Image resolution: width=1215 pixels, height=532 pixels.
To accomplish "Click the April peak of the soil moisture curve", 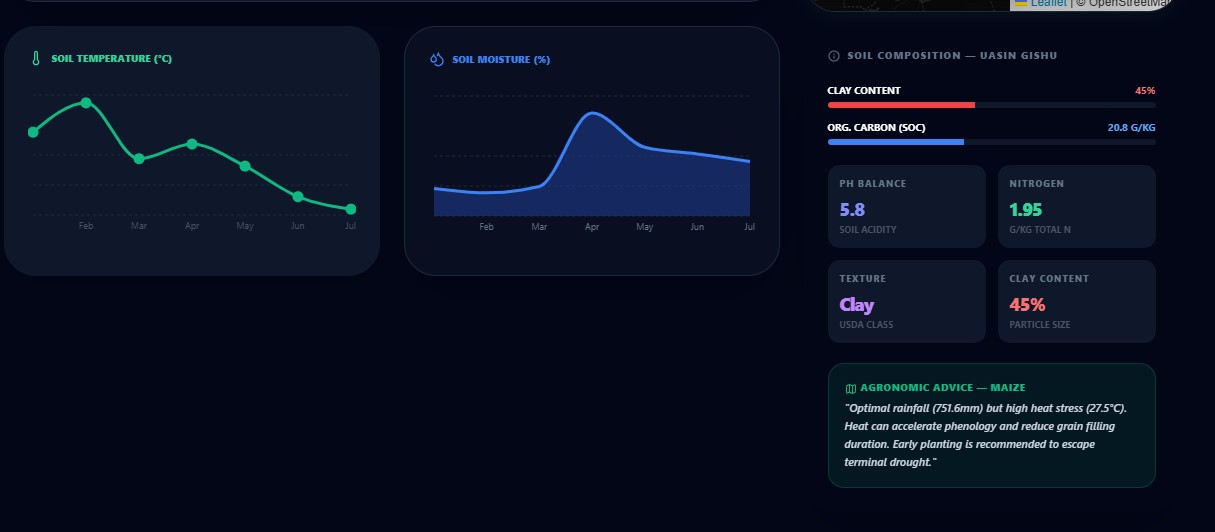I will [x=592, y=114].
